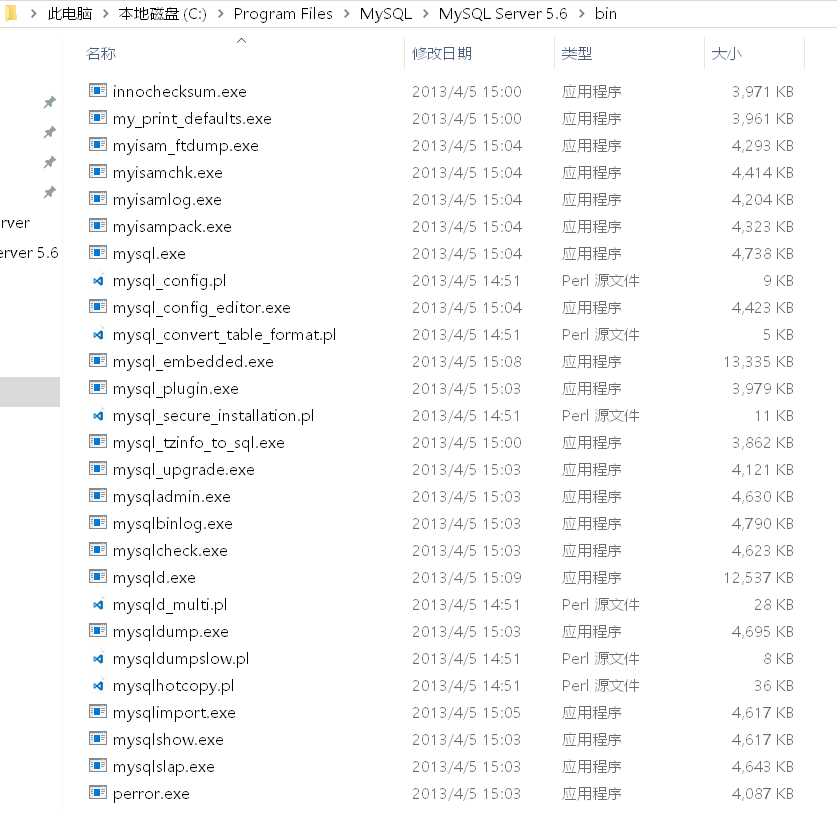Click the mysqlcheck.exe application icon

(98, 549)
